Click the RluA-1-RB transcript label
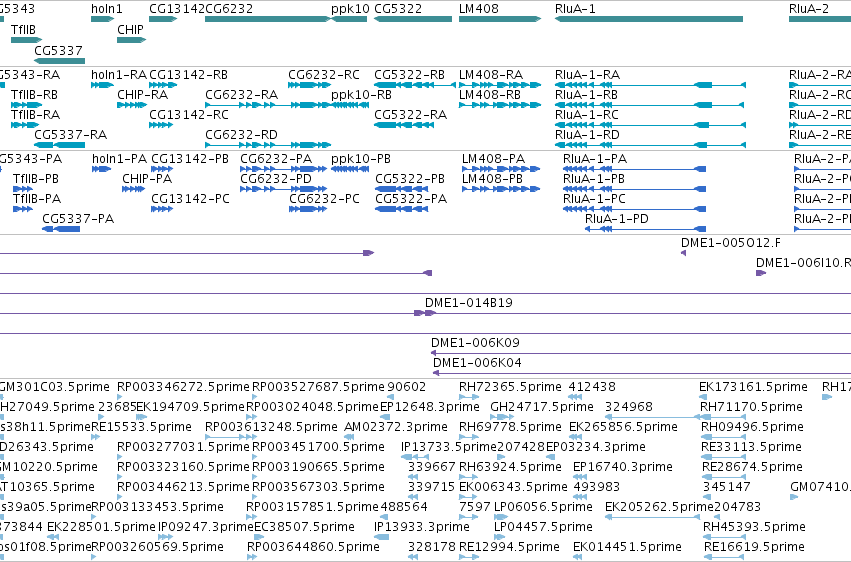Screen dimensions: 851x562 [x=586, y=95]
